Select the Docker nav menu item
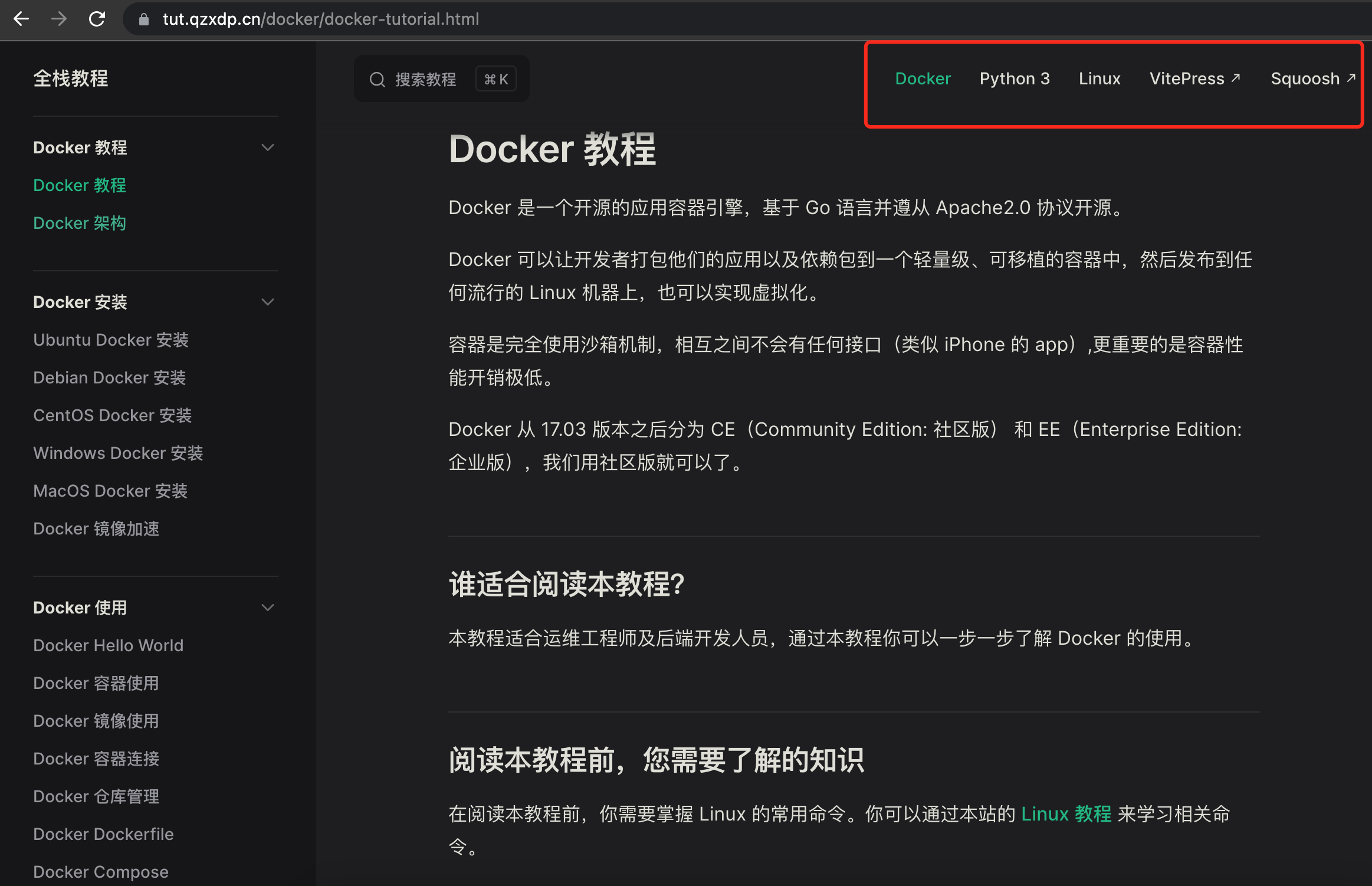The height and width of the screenshot is (886, 1372). [923, 78]
